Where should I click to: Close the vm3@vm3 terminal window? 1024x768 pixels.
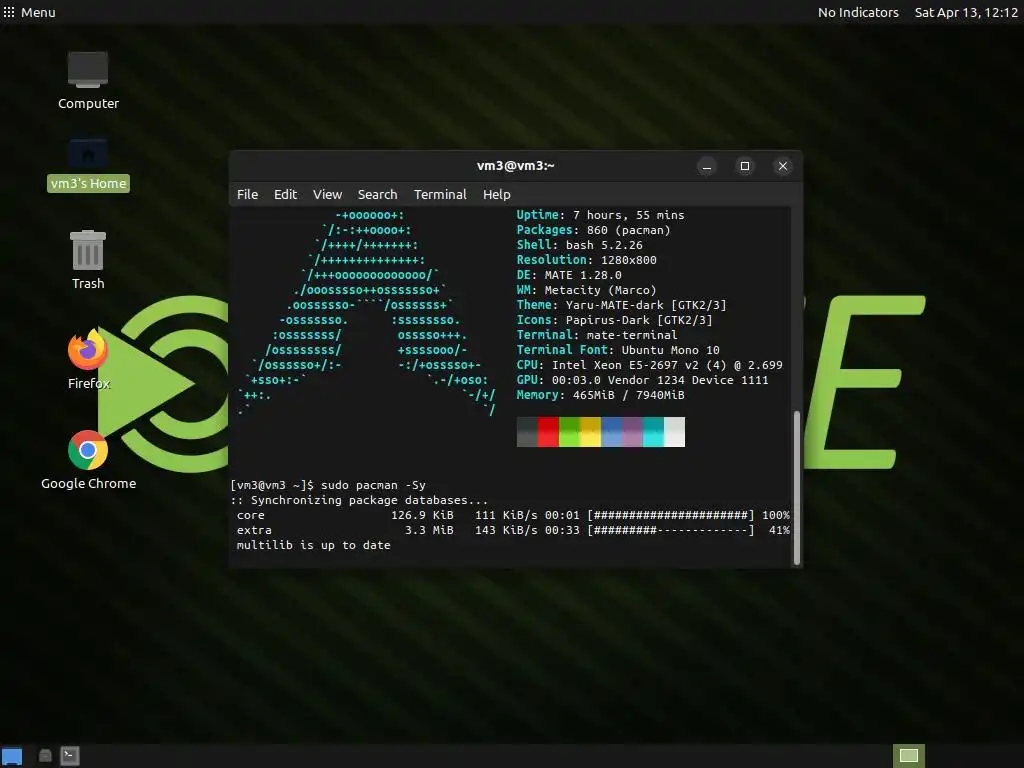coord(782,167)
